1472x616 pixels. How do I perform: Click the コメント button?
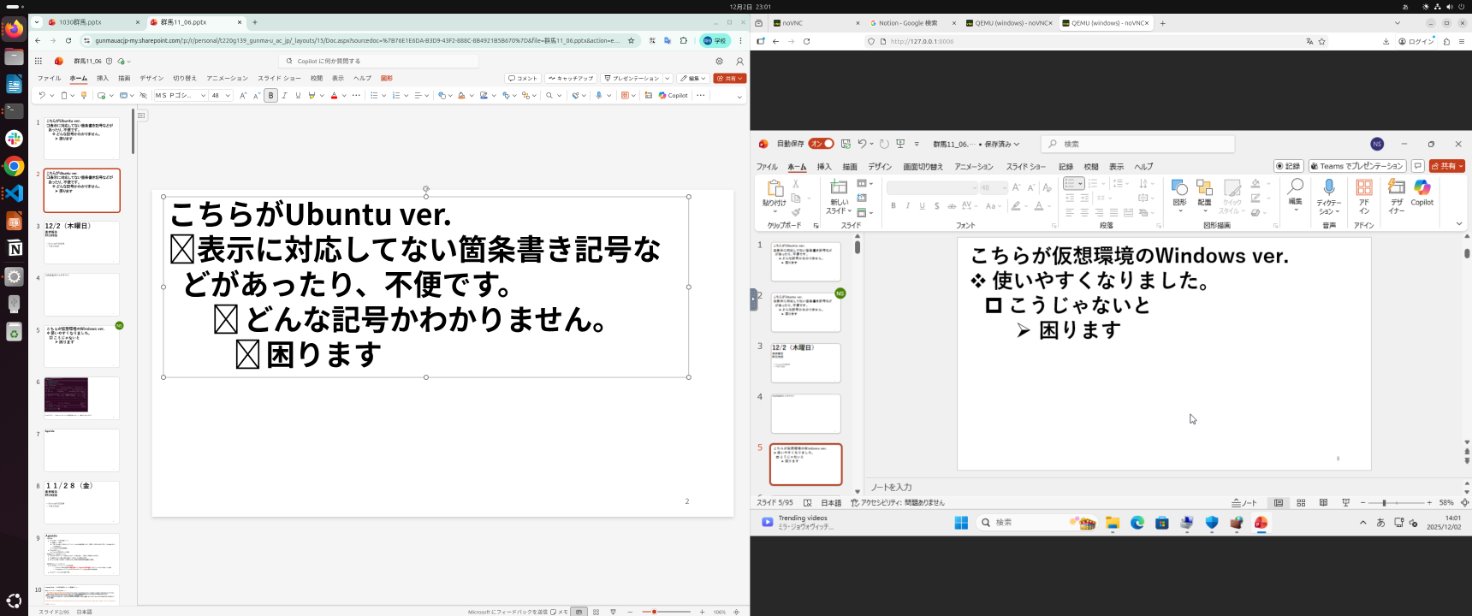[x=523, y=78]
